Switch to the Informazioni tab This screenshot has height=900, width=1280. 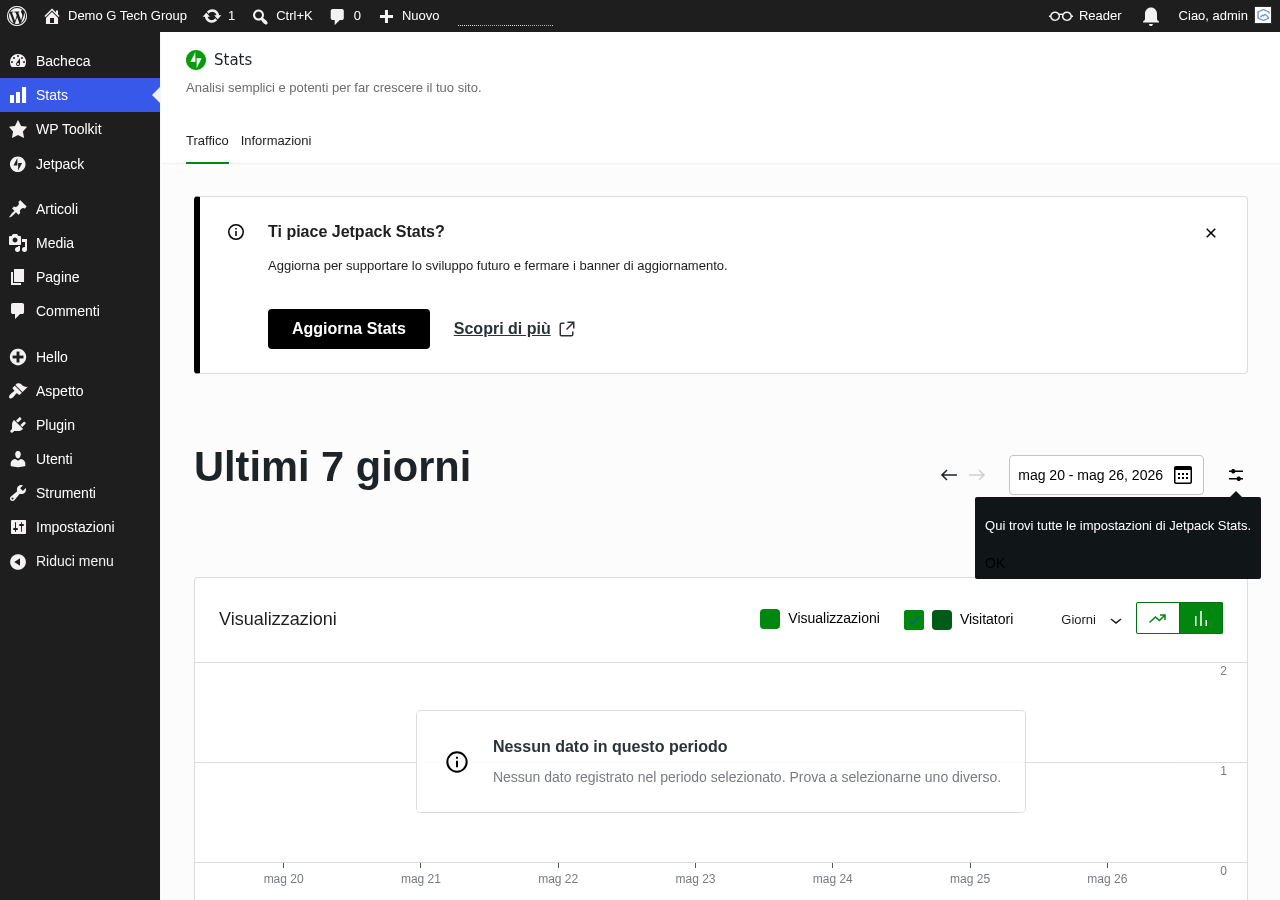tap(276, 140)
